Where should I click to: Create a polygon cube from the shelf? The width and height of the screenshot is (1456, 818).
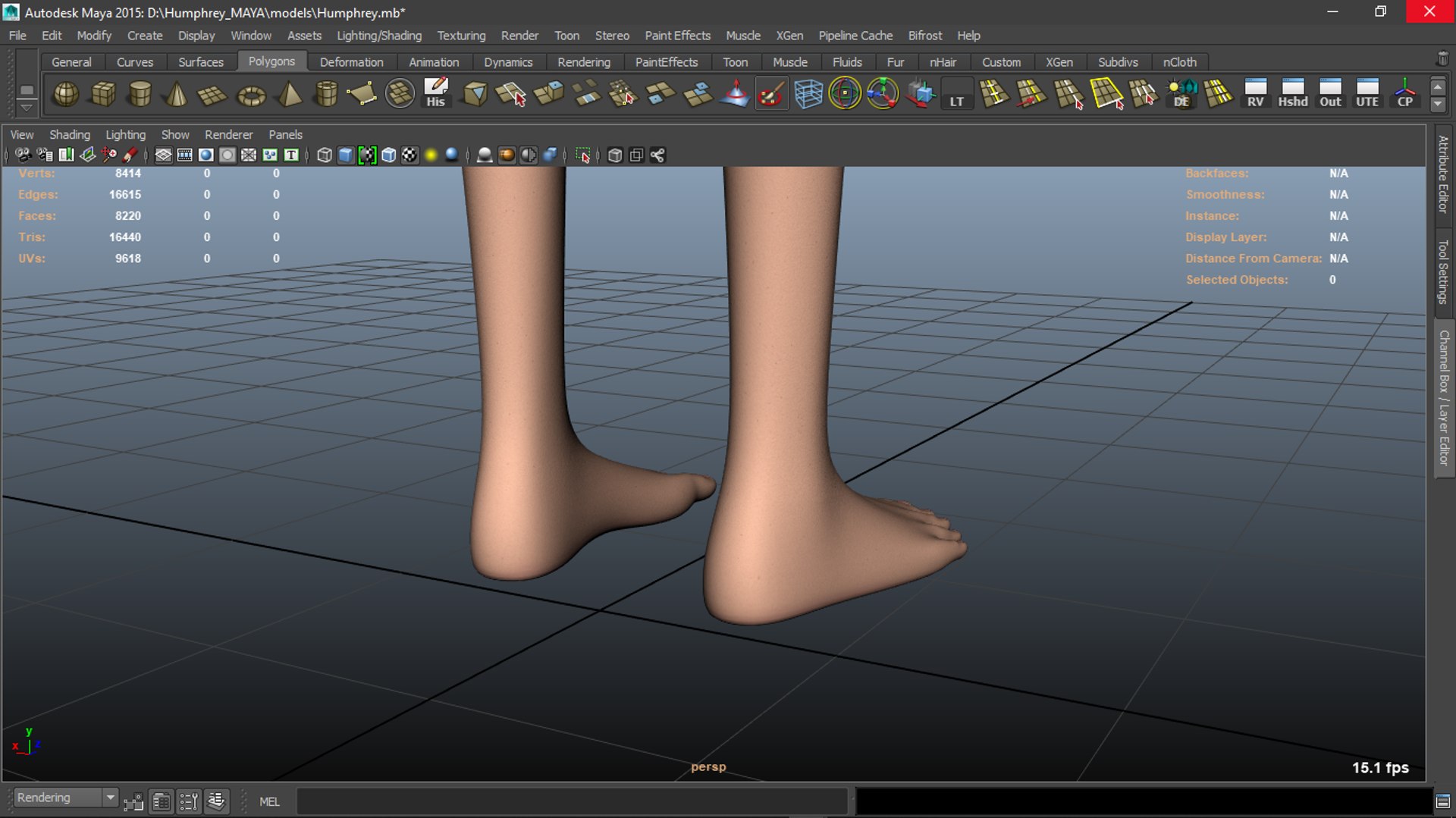click(103, 94)
